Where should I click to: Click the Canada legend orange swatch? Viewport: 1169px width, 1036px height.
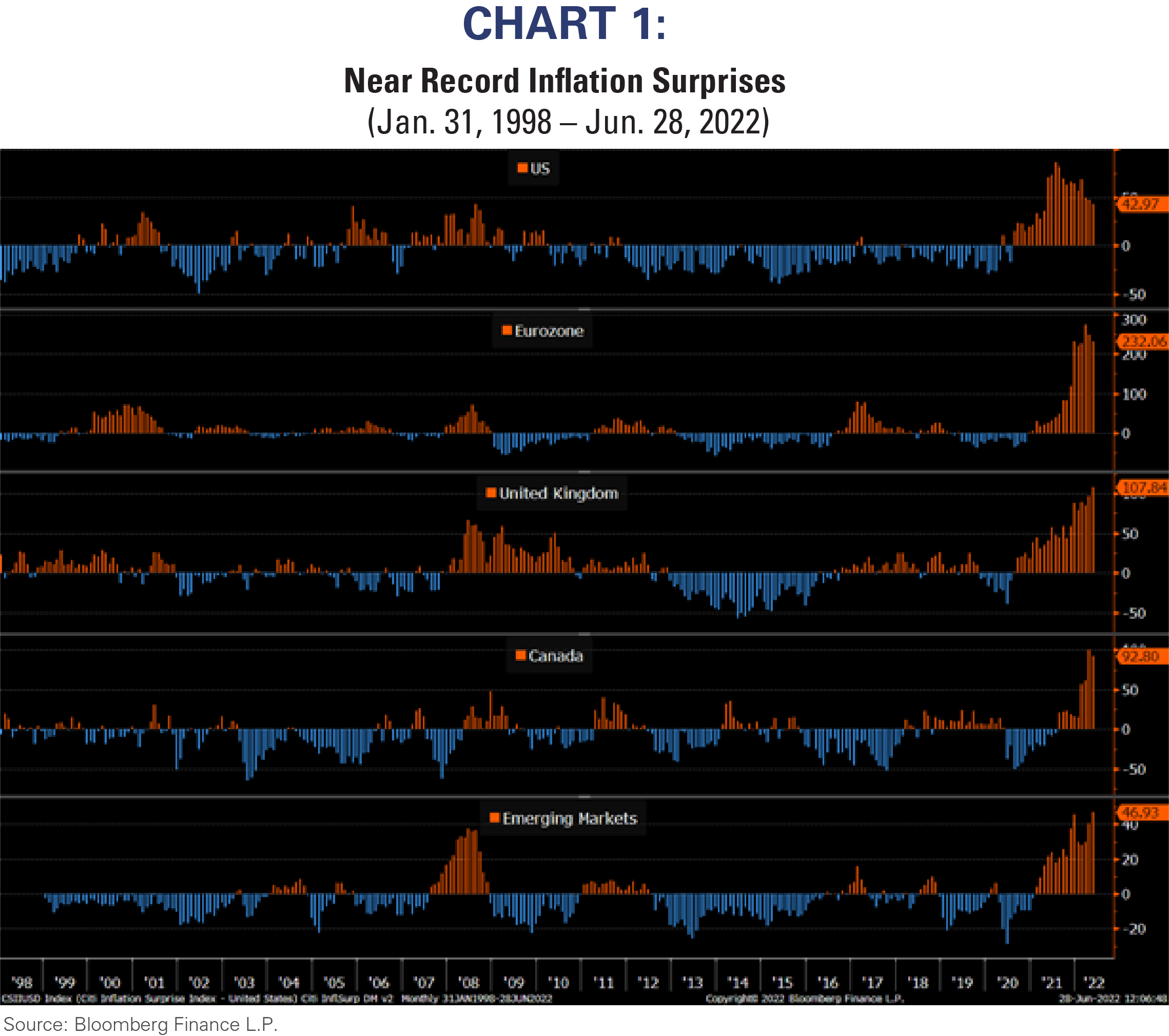pos(520,655)
